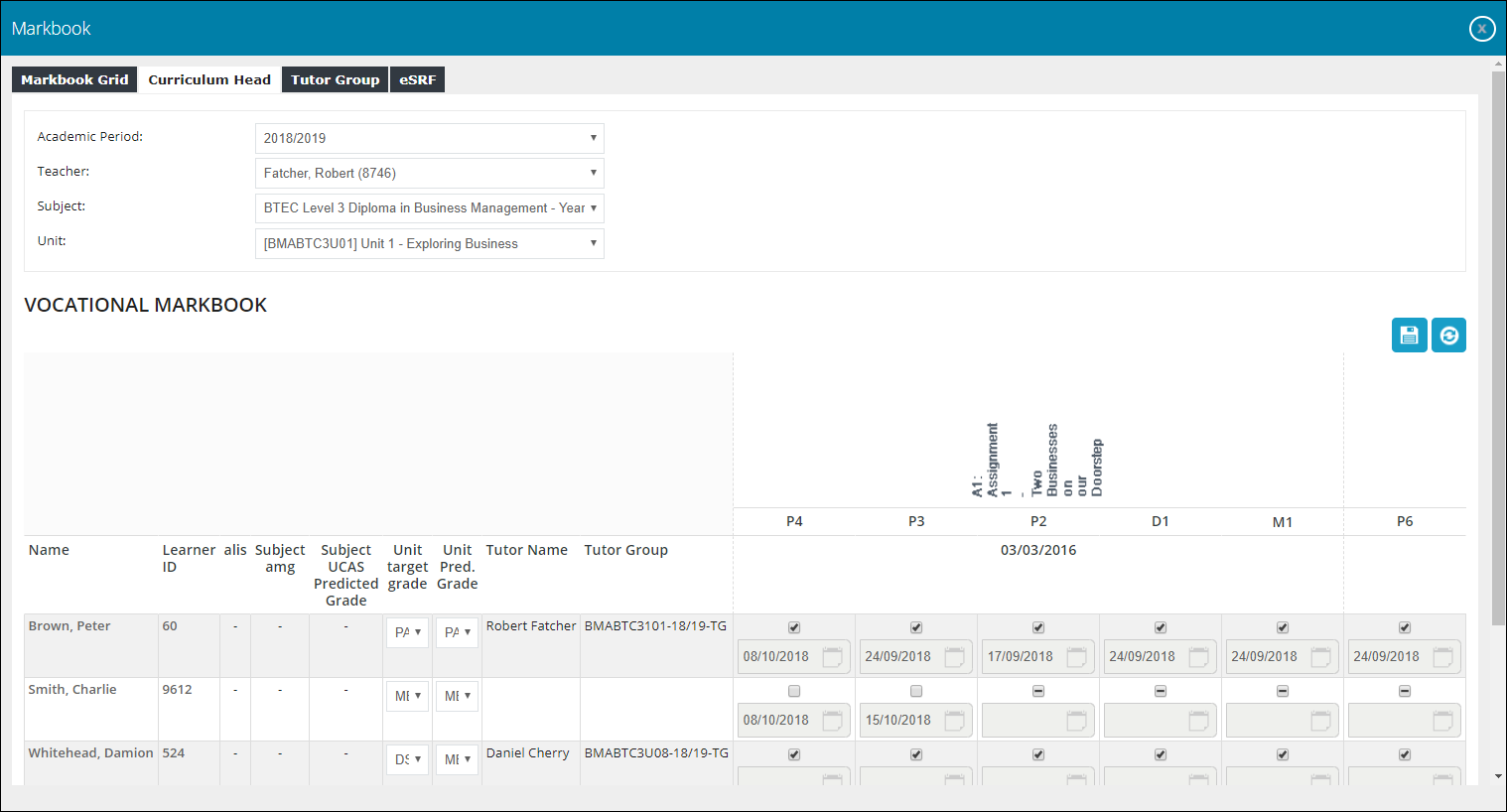Uncheck P2 checkbox for Whitehead, Damion
1507x812 pixels.
point(1038,754)
